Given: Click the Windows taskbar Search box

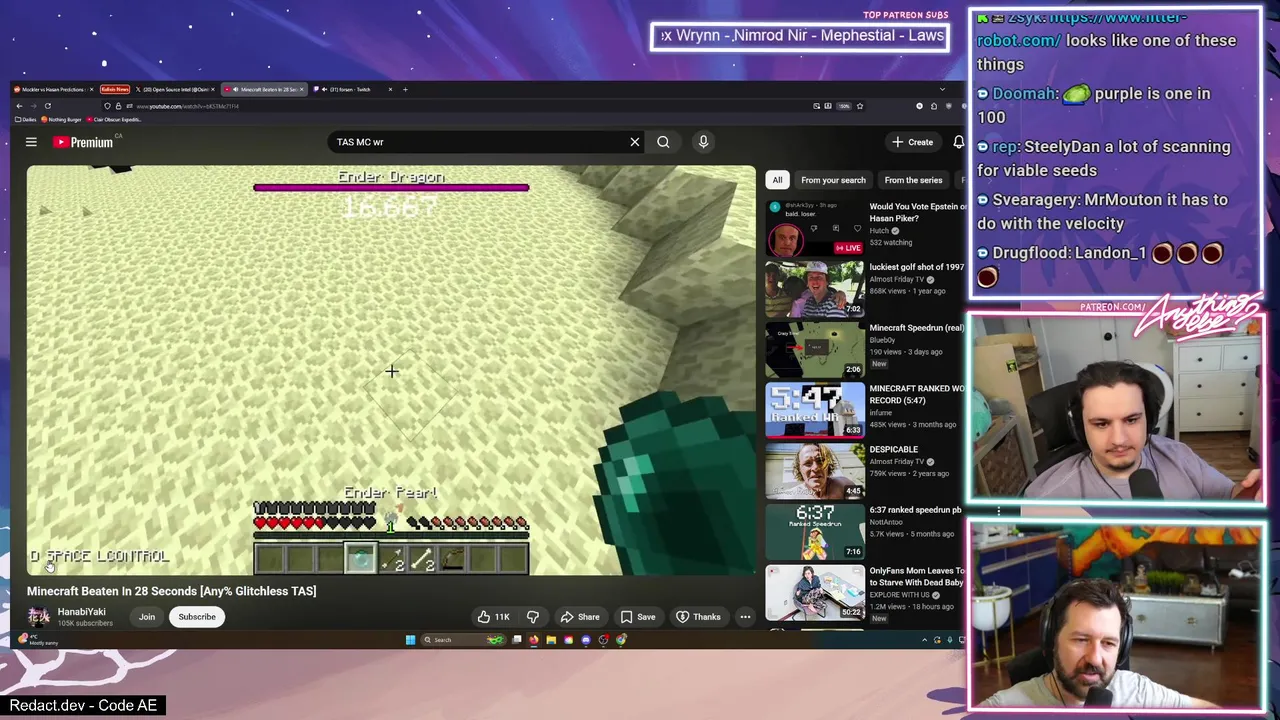Looking at the screenshot, I should click(x=463, y=640).
